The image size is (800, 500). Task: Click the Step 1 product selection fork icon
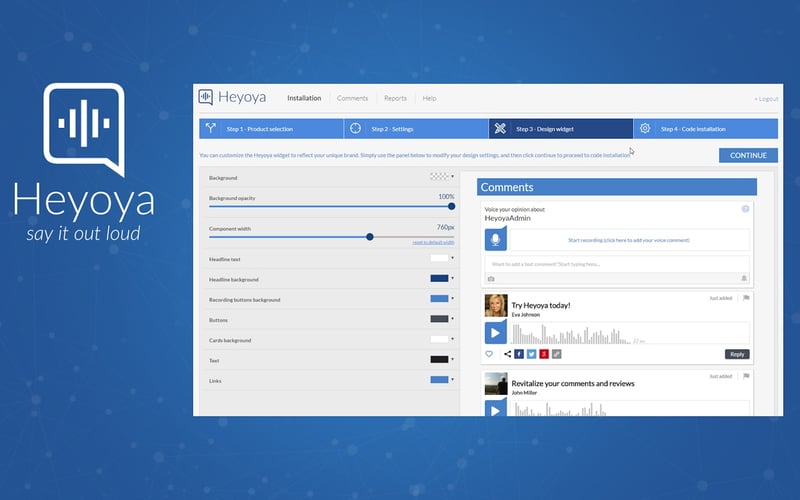[x=210, y=129]
